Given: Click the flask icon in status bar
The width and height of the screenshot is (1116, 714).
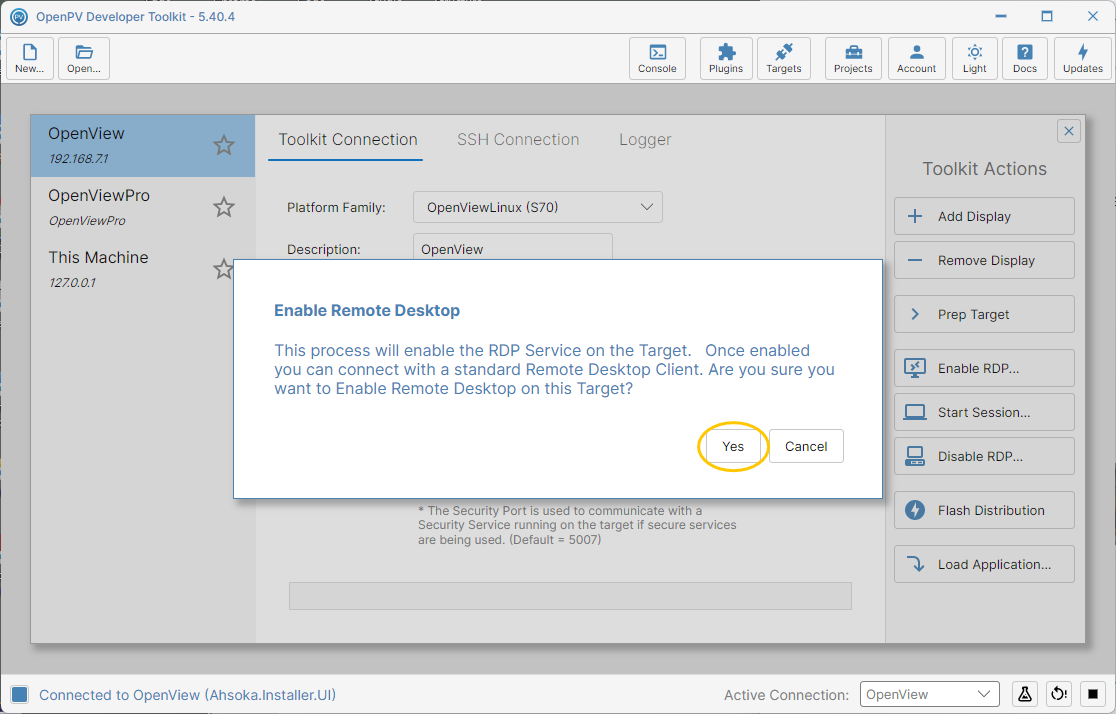Looking at the screenshot, I should pos(1025,694).
